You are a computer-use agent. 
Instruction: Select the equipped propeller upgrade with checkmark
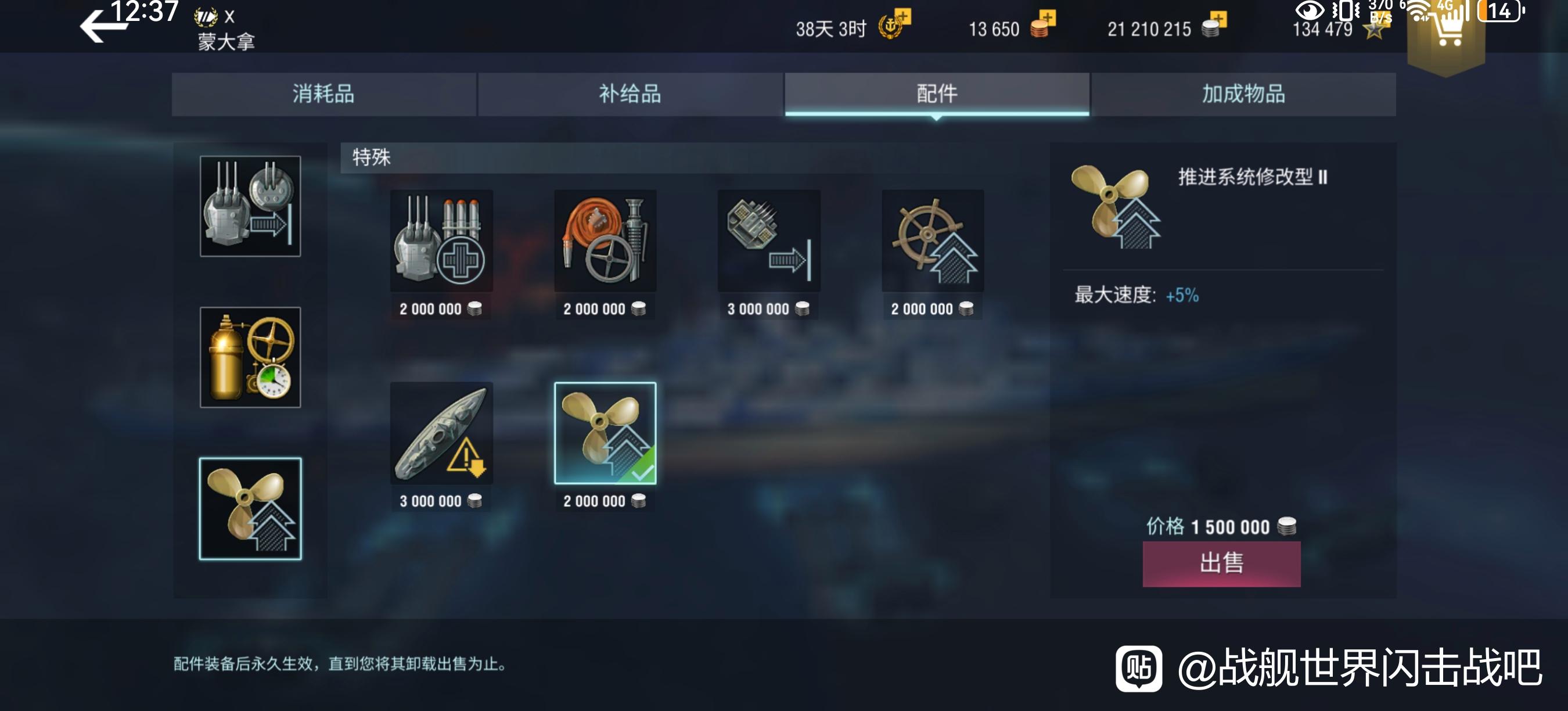click(605, 433)
